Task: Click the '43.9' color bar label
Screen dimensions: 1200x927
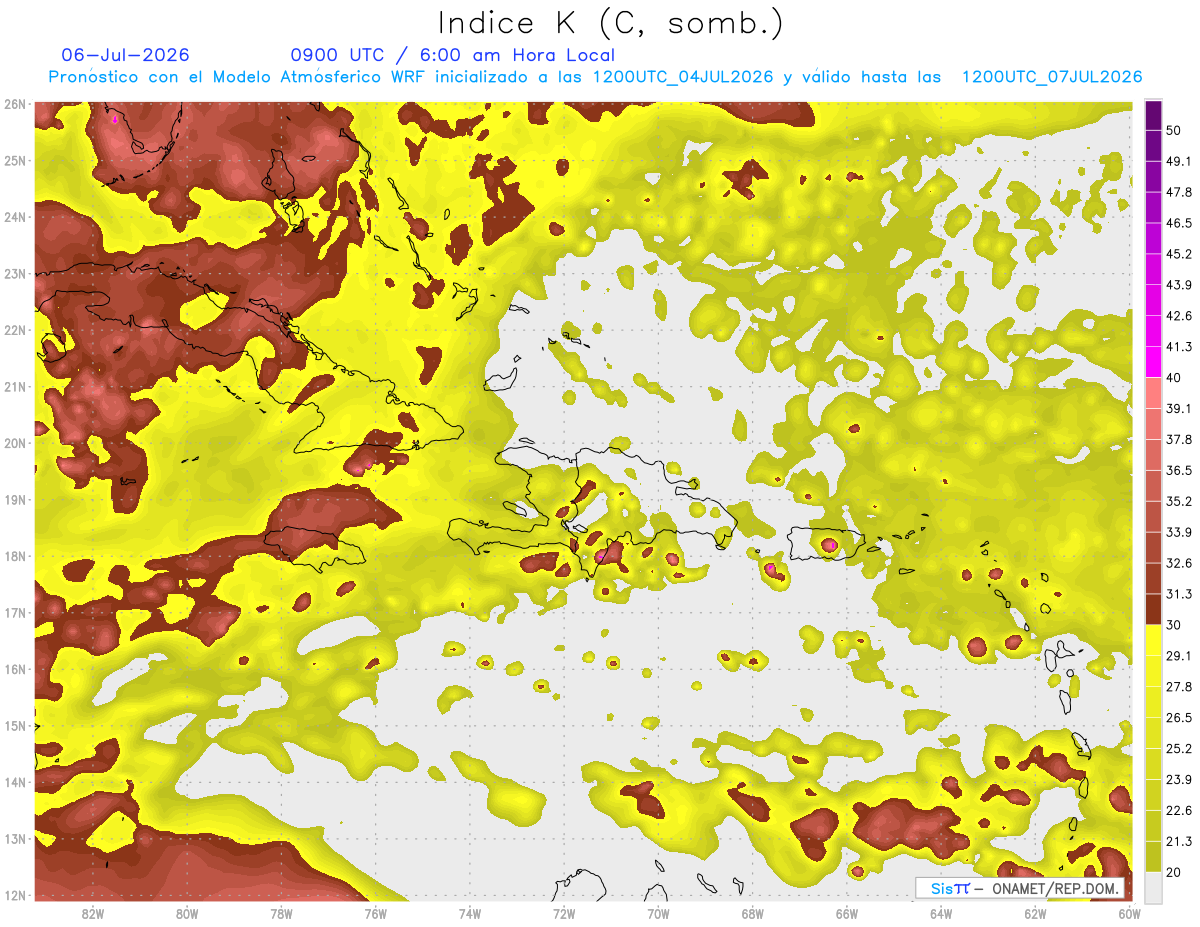Action: click(1178, 285)
